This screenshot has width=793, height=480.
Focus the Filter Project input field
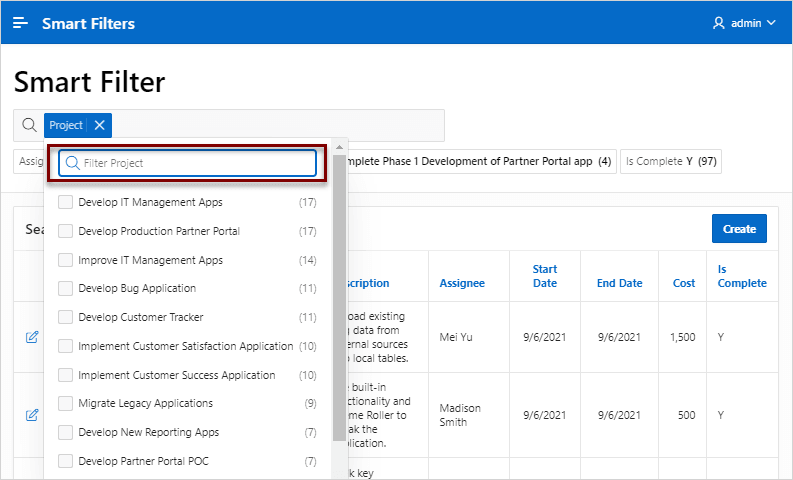(188, 163)
